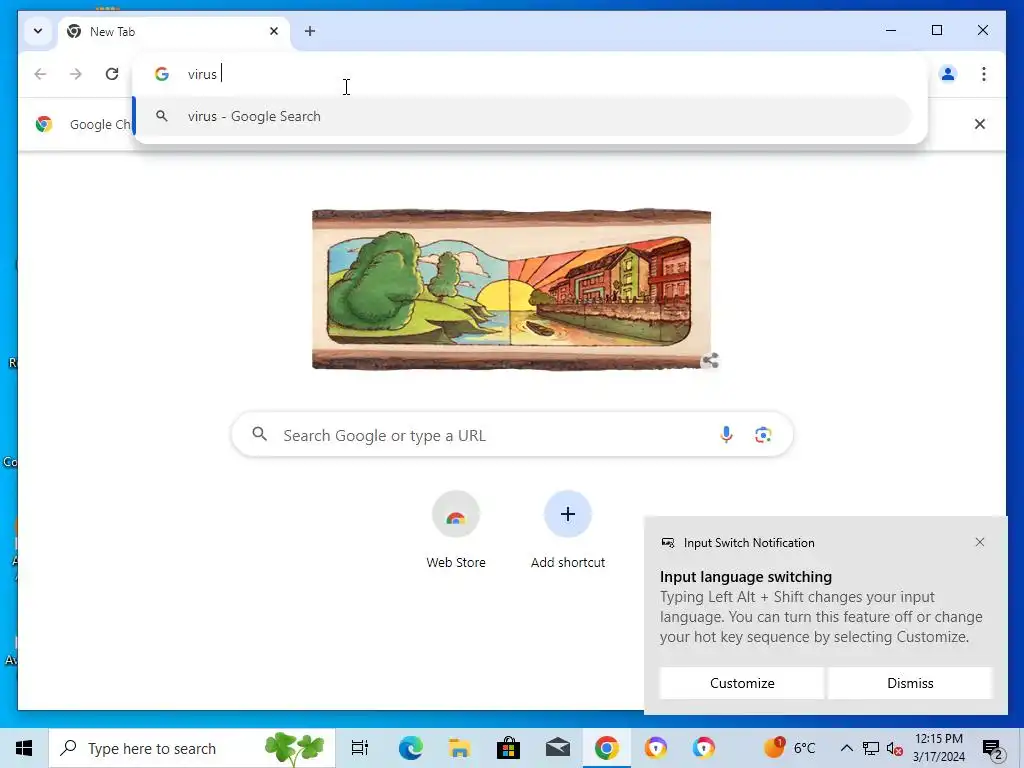This screenshot has width=1024, height=768.
Task: Open Mail app from the taskbar
Action: click(x=558, y=748)
